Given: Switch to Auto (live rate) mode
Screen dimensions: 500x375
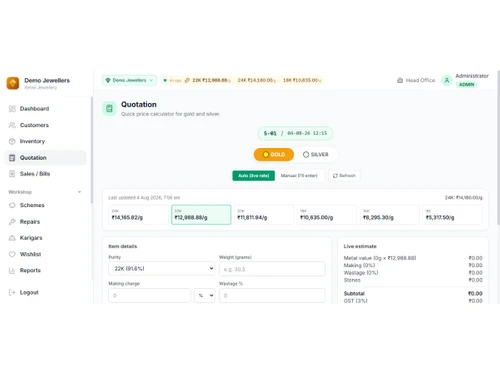Looking at the screenshot, I should pos(254,175).
